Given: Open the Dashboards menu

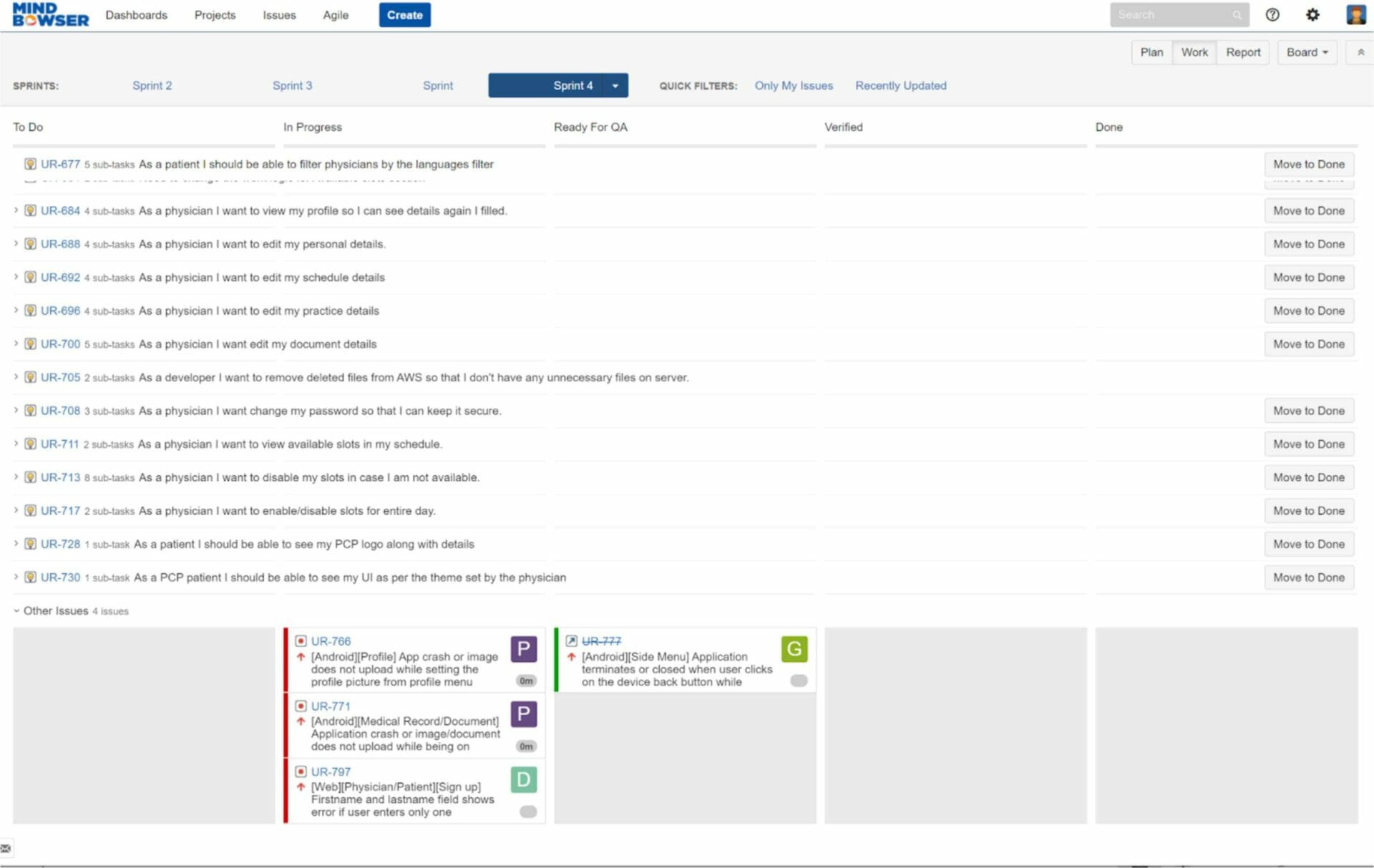Looking at the screenshot, I should (136, 14).
